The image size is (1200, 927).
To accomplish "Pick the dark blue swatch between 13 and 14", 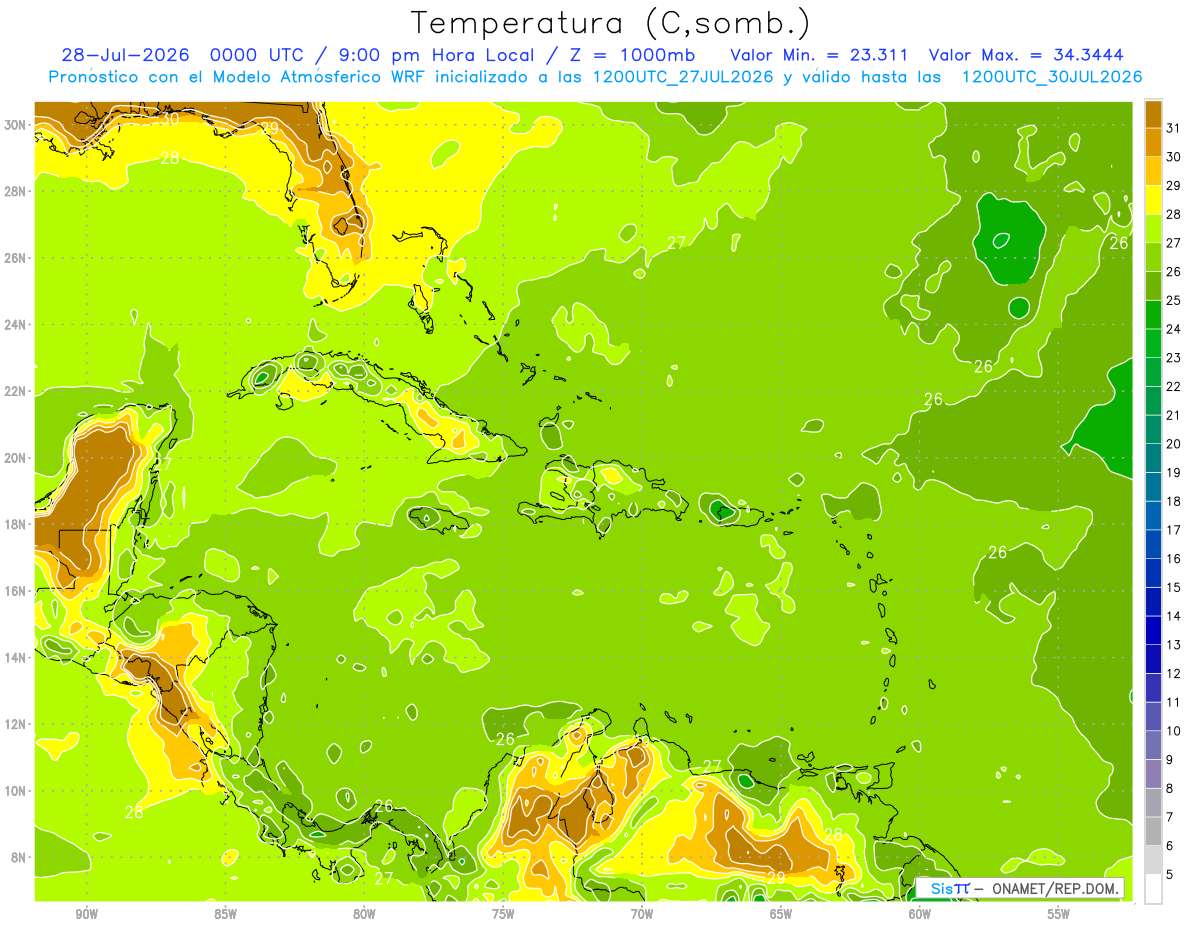I will coord(1153,630).
